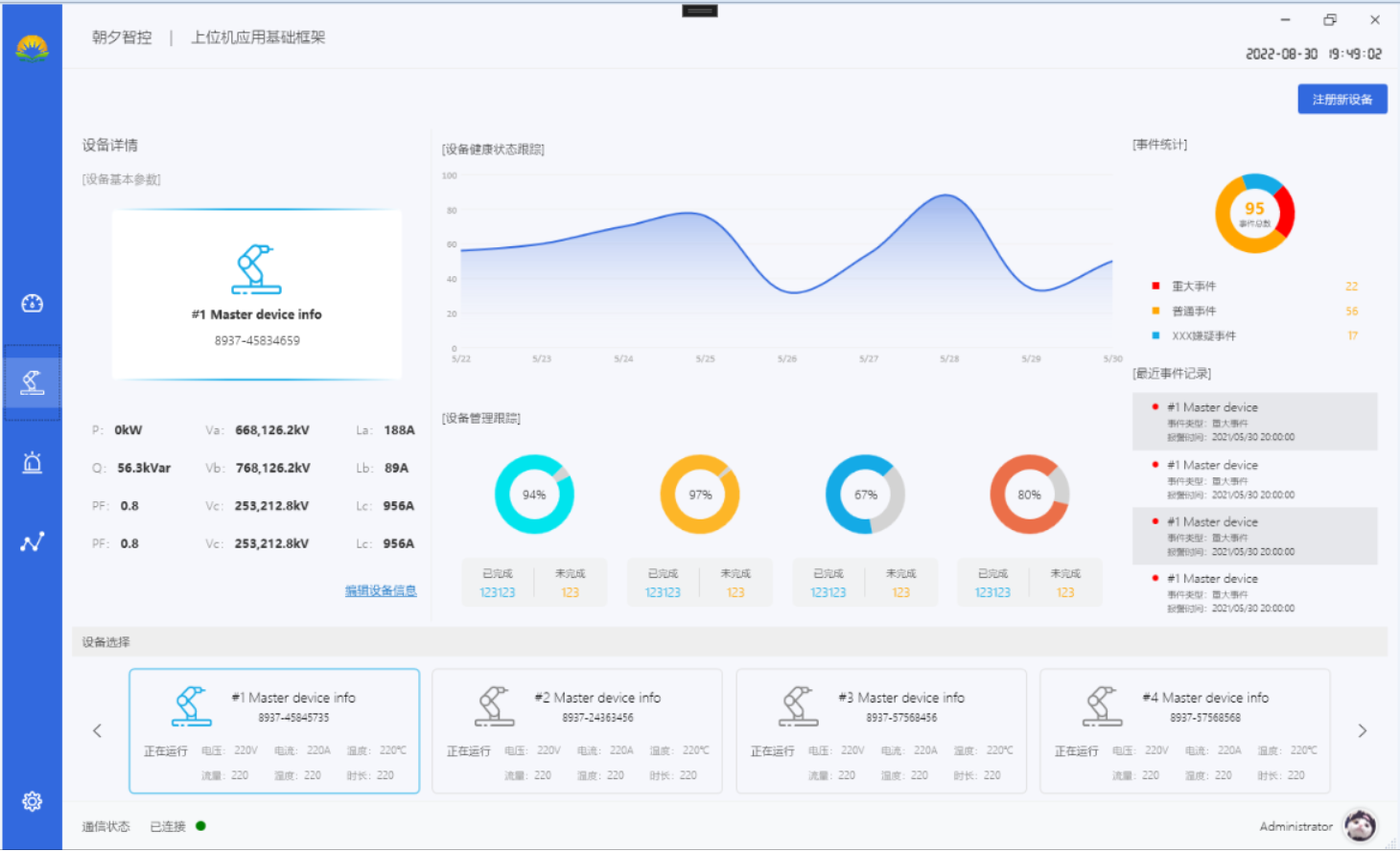Image resolution: width=1400 pixels, height=852 pixels.
Task: Click the 95 event statistics donut chart
Action: pyautogui.click(x=1254, y=213)
